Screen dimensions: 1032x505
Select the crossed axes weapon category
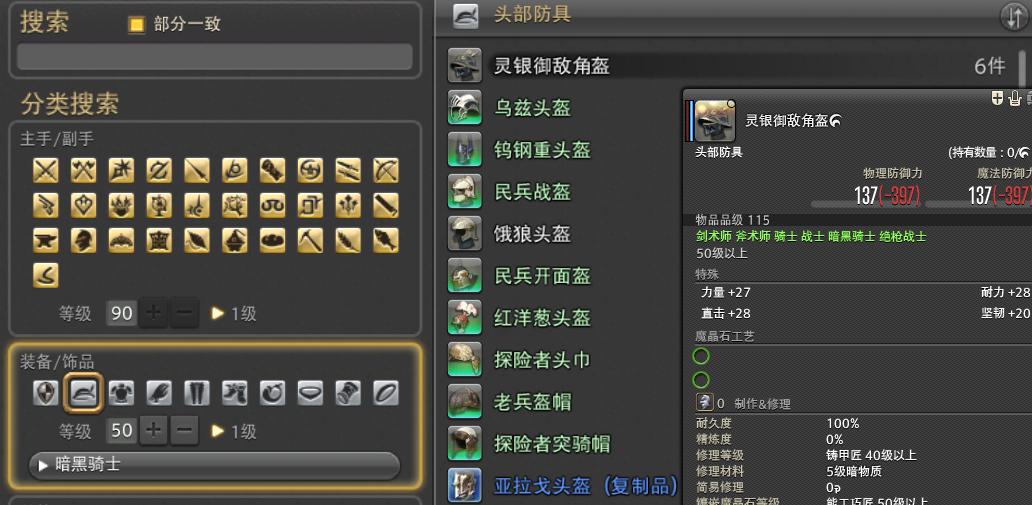[x=84, y=171]
